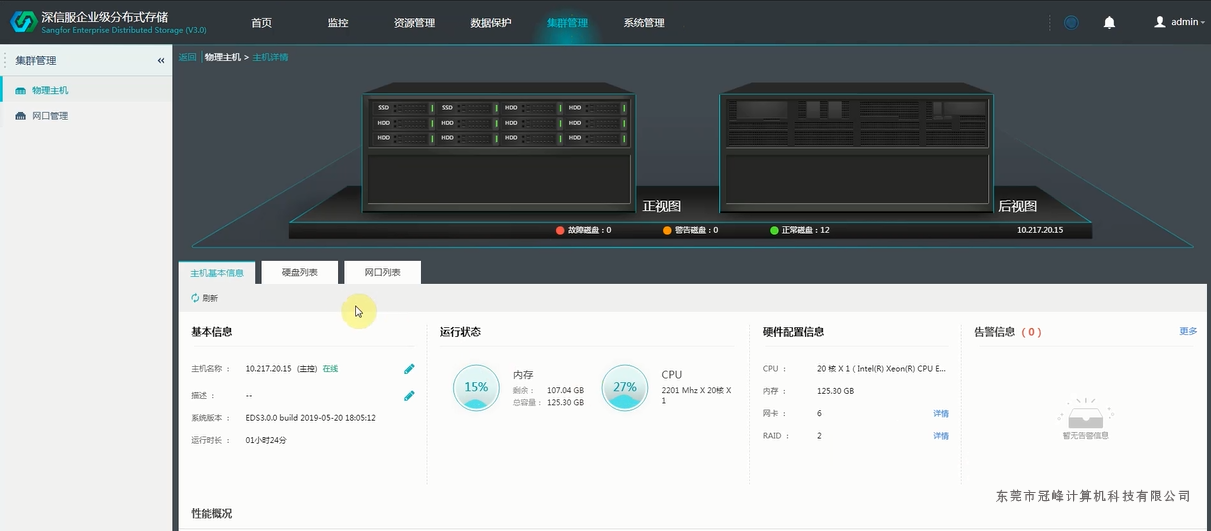This screenshot has width=1211, height=531.
Task: Click the 返回 back link
Action: pos(187,58)
